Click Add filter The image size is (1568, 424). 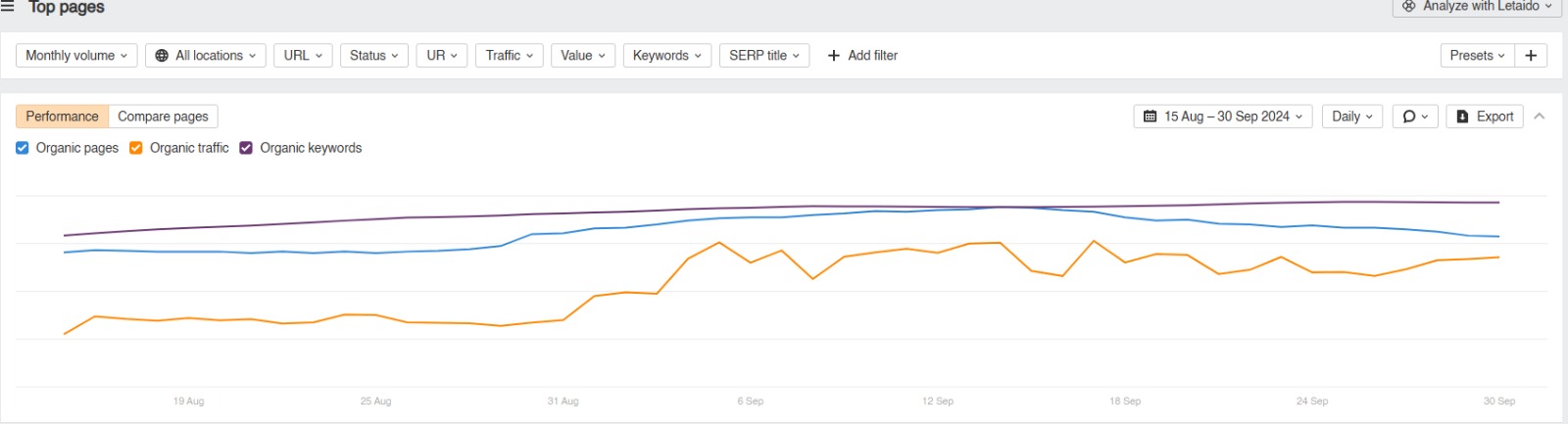[862, 56]
